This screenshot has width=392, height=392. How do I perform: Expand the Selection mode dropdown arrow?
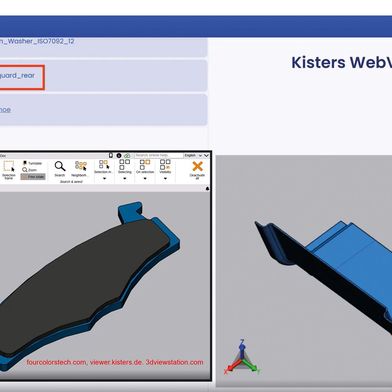[104, 179]
